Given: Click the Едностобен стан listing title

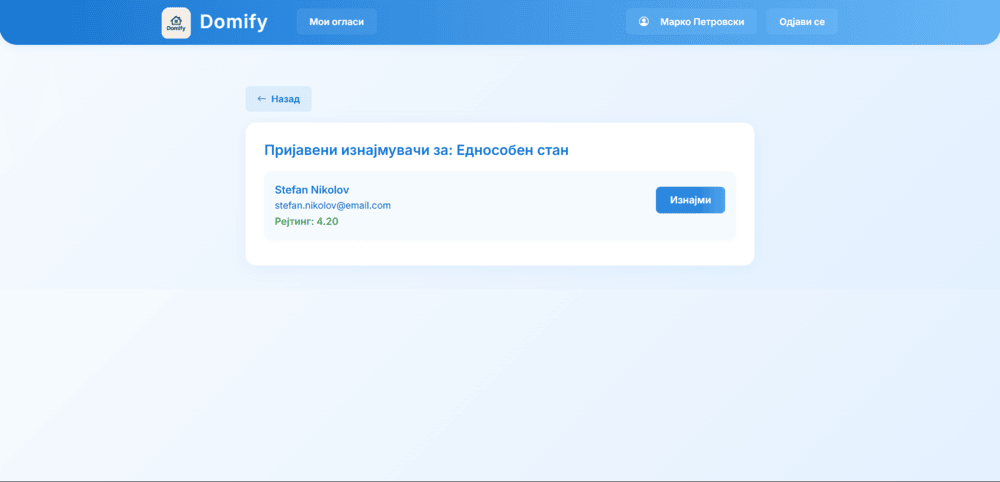Looking at the screenshot, I should coord(512,150).
